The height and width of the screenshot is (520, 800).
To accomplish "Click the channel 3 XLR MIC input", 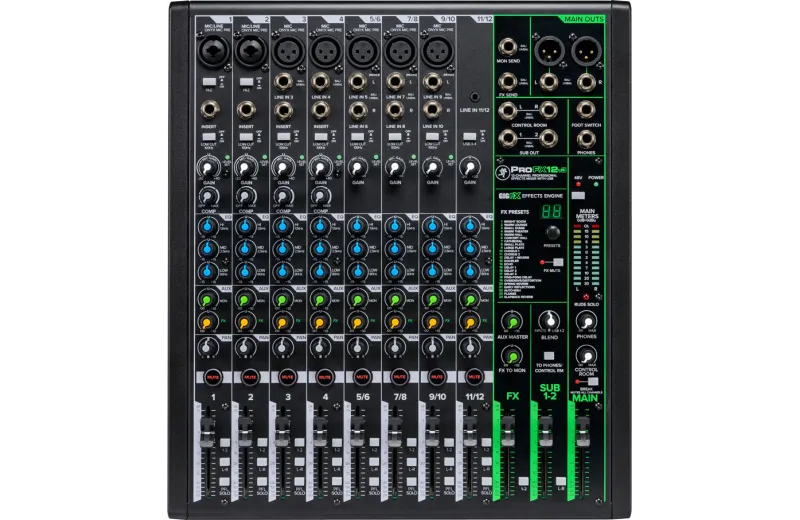I will 288,52.
